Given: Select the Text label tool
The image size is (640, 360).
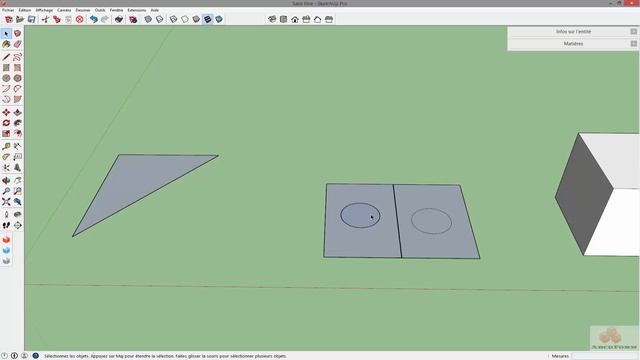Looking at the screenshot, I should click(x=17, y=157).
